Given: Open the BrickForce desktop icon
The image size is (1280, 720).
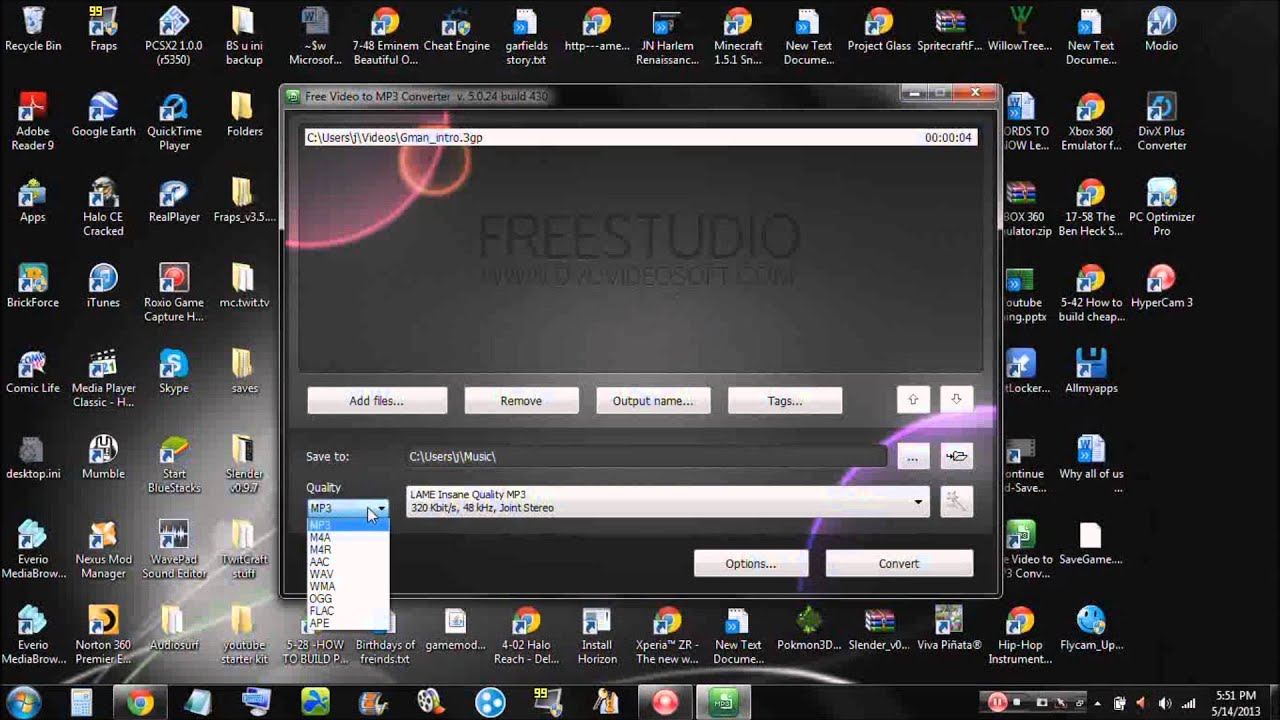Looking at the screenshot, I should click(33, 286).
